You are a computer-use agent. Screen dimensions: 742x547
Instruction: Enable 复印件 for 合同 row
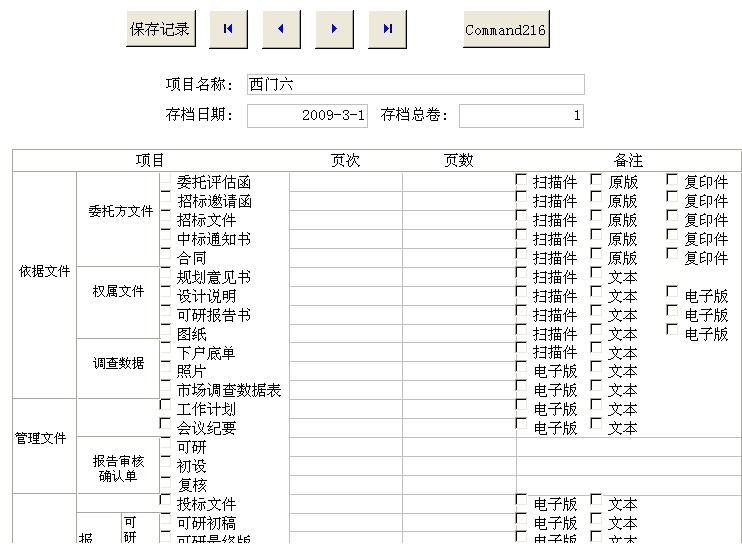672,254
